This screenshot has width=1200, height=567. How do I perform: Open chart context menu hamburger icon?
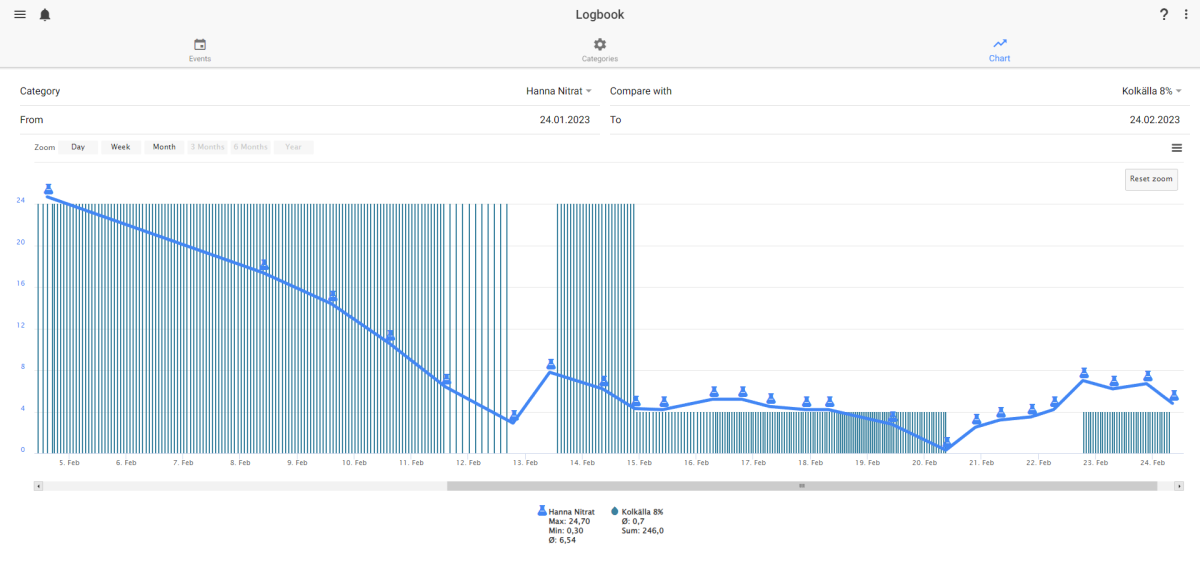click(1177, 148)
